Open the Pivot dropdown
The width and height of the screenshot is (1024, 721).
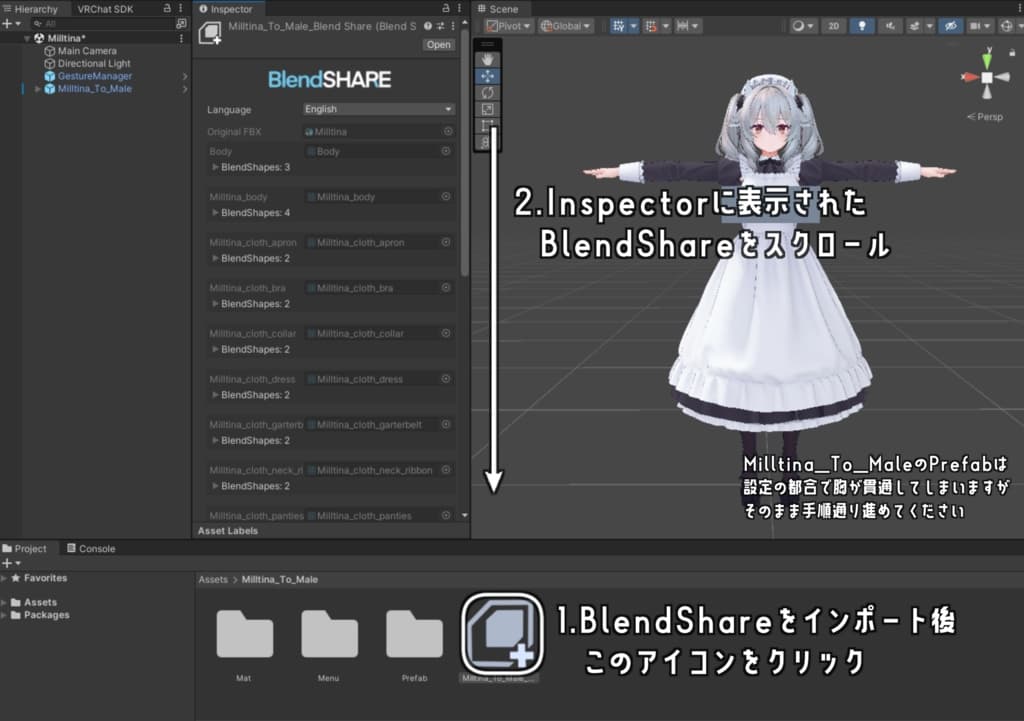(x=508, y=26)
